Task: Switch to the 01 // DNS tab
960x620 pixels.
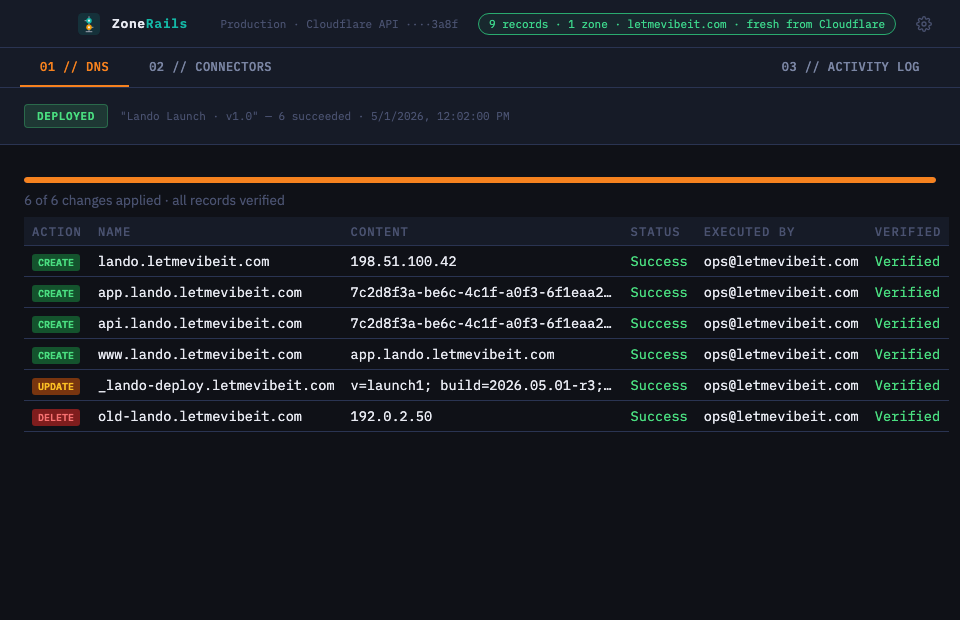Action: 74,67
